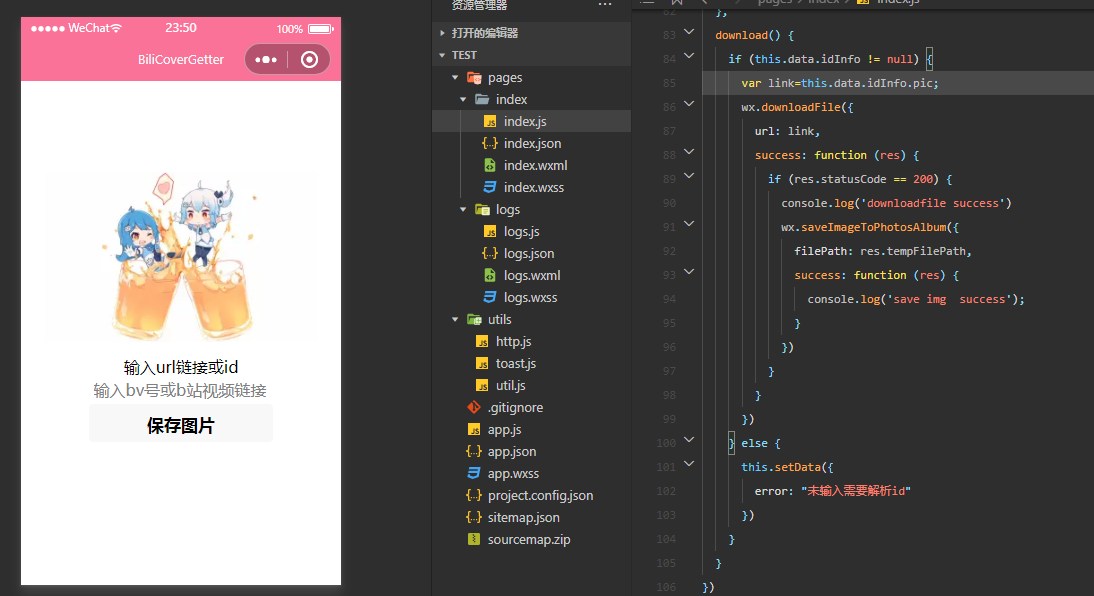
Task: Expand the 打开的编辑器 section
Action: [x=443, y=33]
